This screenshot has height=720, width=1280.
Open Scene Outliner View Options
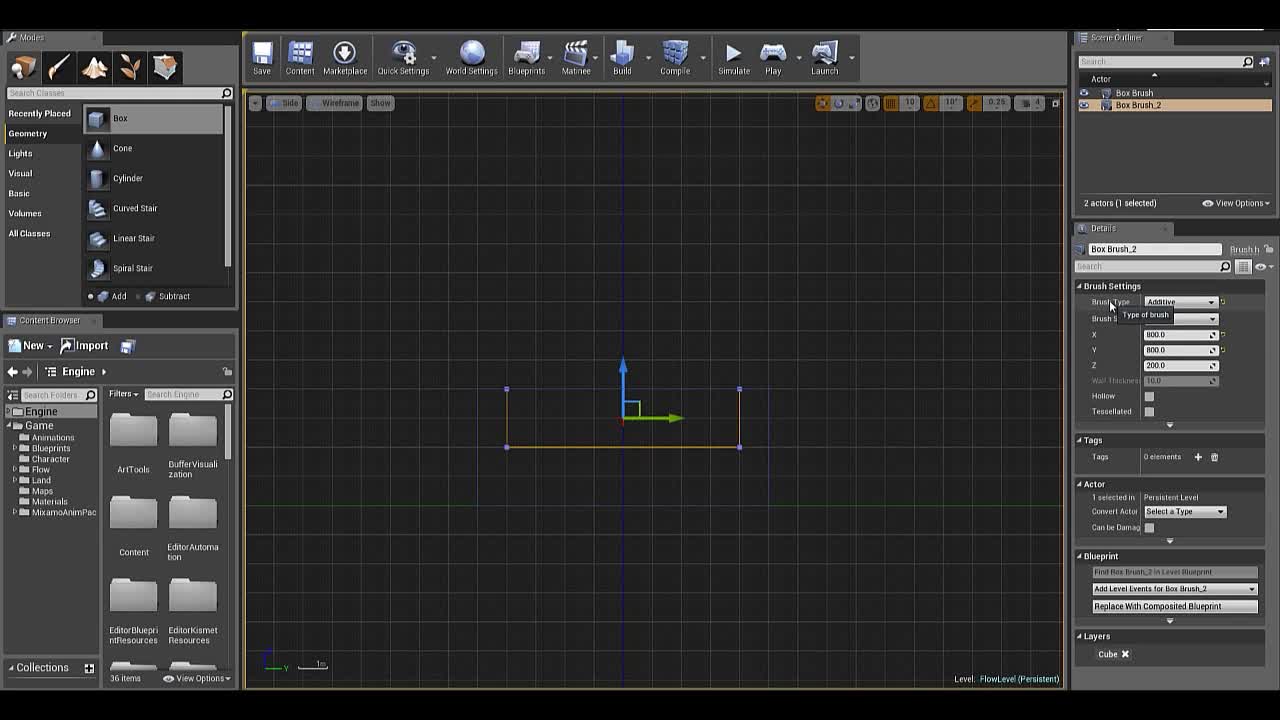pyautogui.click(x=1236, y=203)
